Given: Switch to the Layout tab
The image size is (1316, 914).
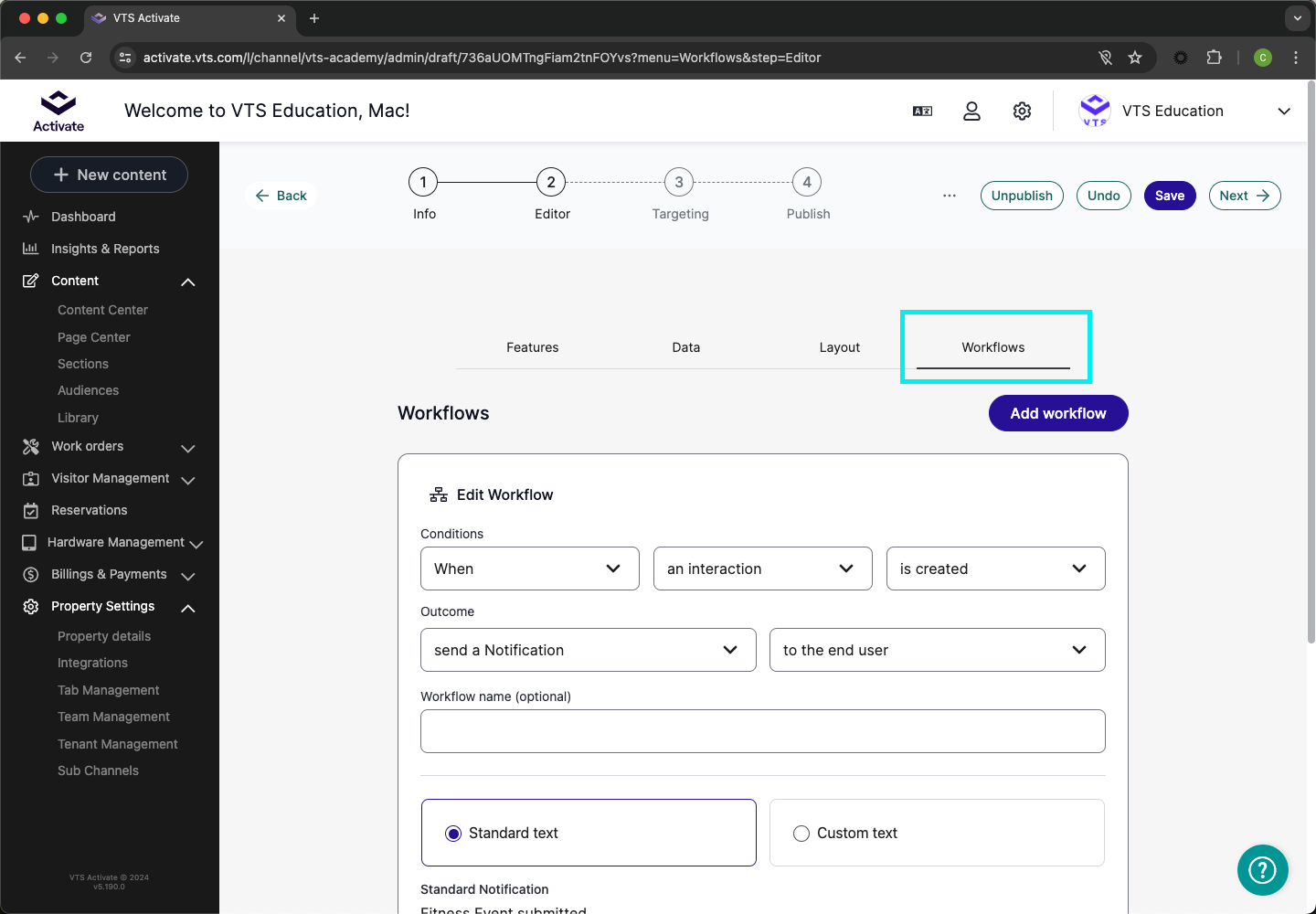Looking at the screenshot, I should pyautogui.click(x=839, y=347).
